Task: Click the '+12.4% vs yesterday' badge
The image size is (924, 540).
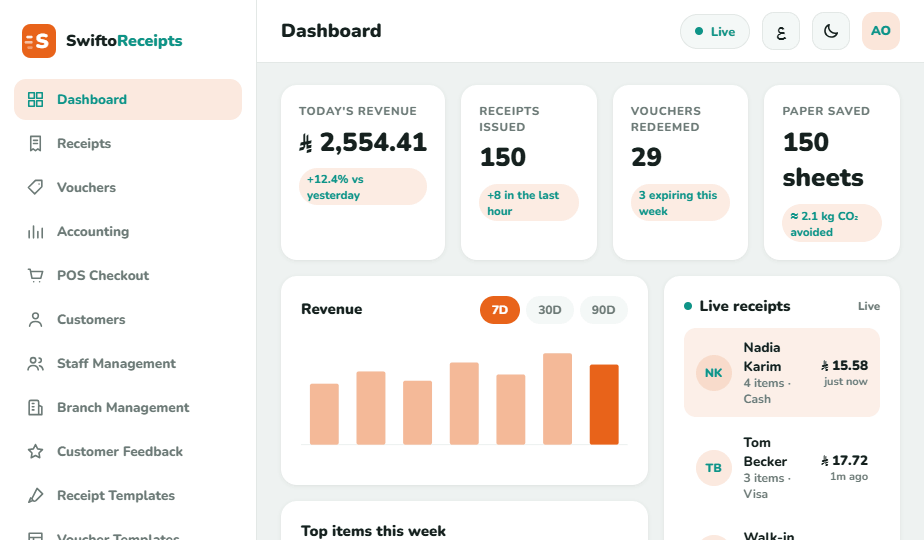Action: (363, 187)
